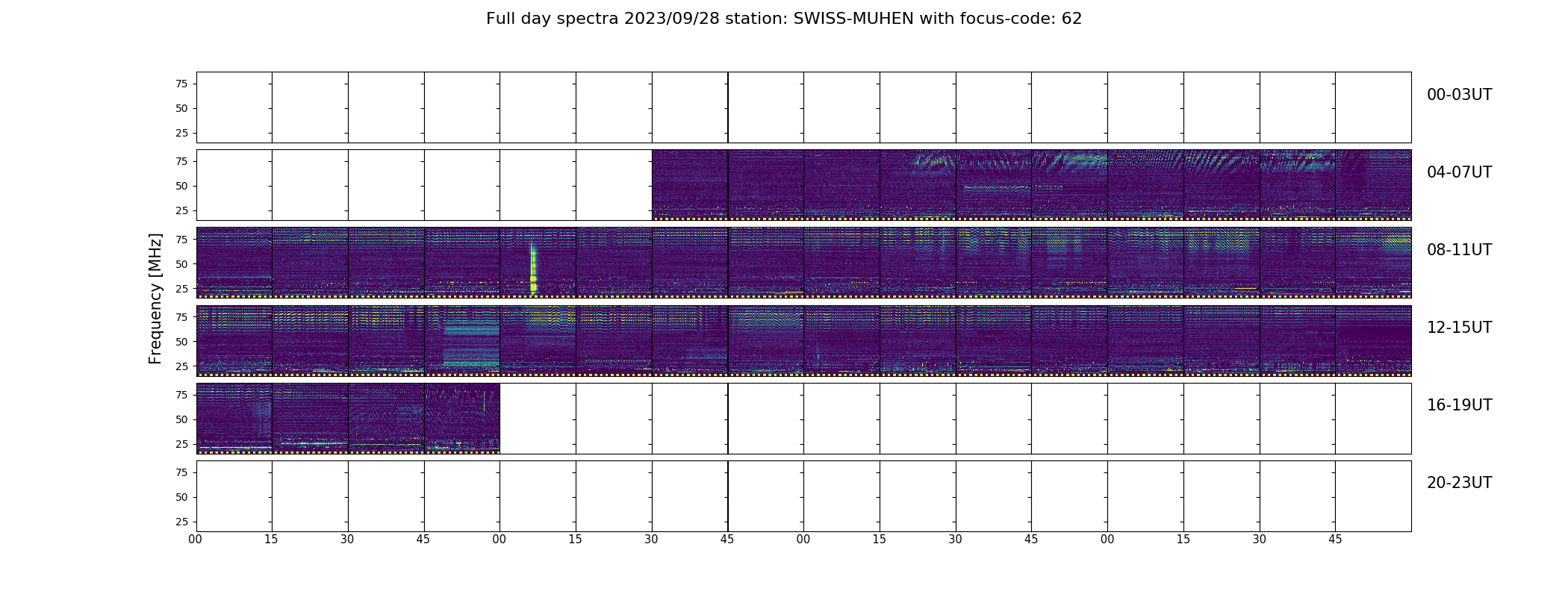Click the 16-19UT row label

(1459, 405)
